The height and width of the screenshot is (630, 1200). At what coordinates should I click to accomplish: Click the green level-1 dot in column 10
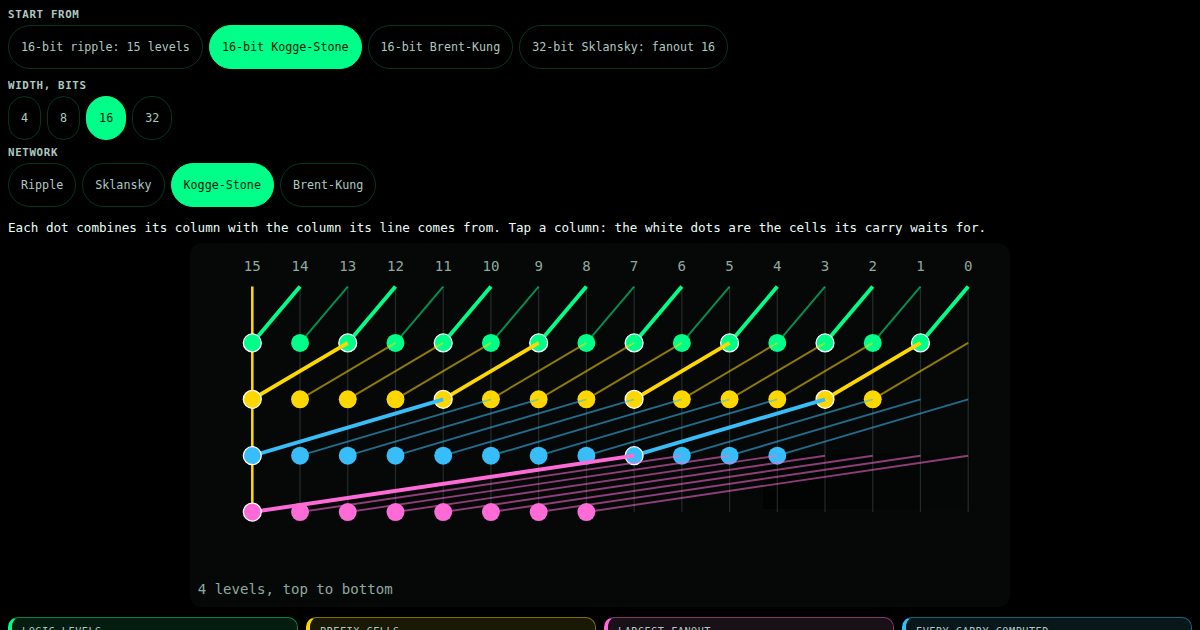(491, 343)
